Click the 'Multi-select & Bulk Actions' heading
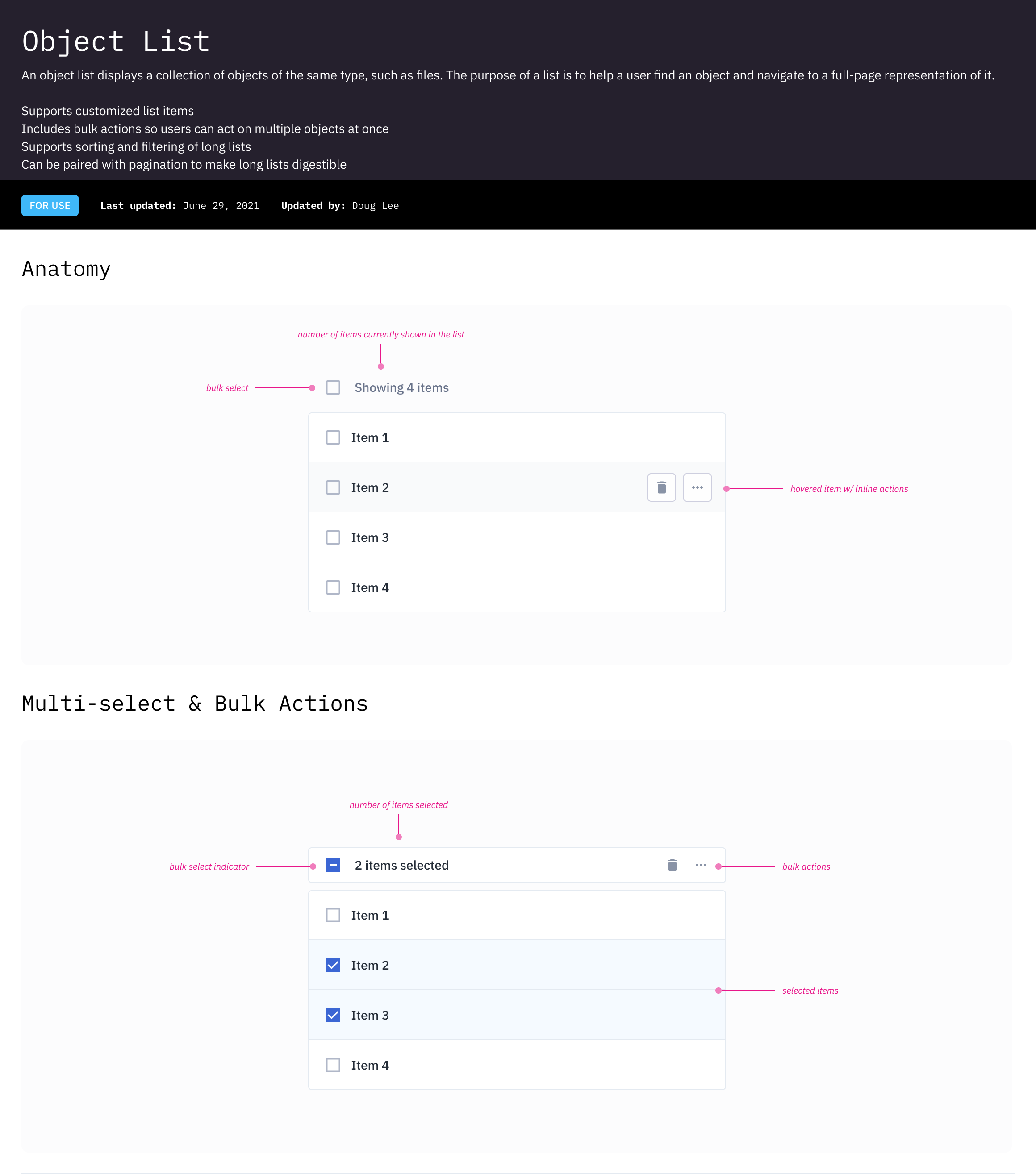Screen dimensions: 1036x1174 pyautogui.click(x=195, y=704)
